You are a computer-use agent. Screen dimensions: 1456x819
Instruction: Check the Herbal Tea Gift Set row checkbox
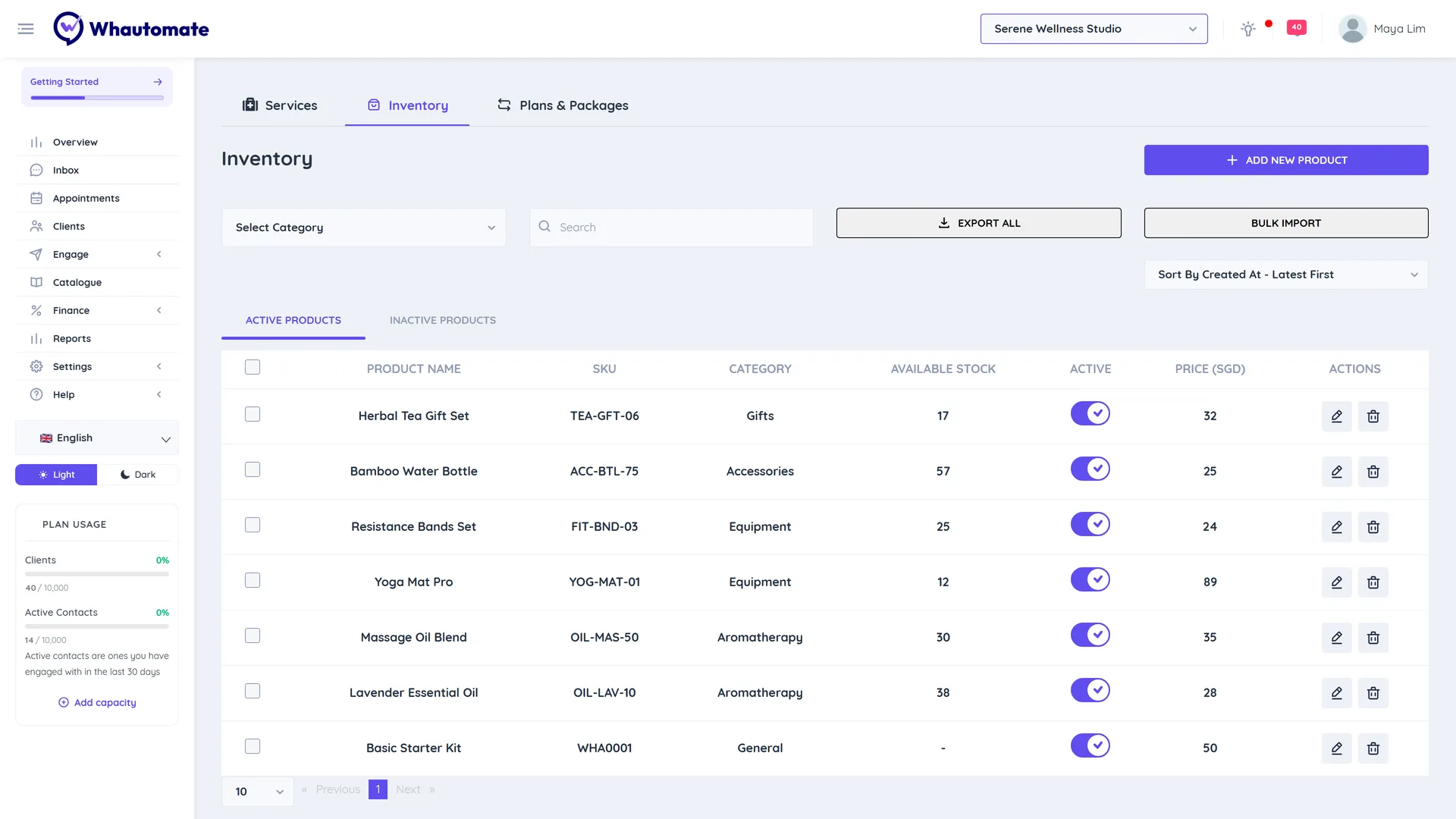pyautogui.click(x=253, y=414)
